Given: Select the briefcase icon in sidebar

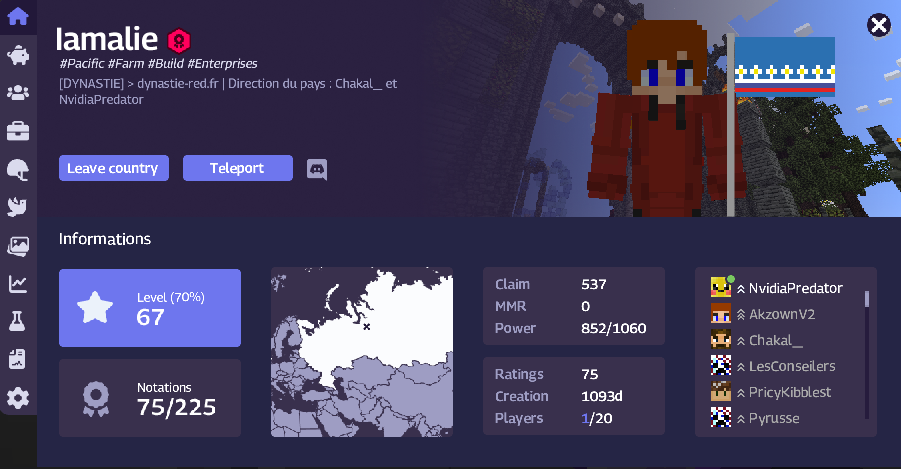Looking at the screenshot, I should [18, 131].
